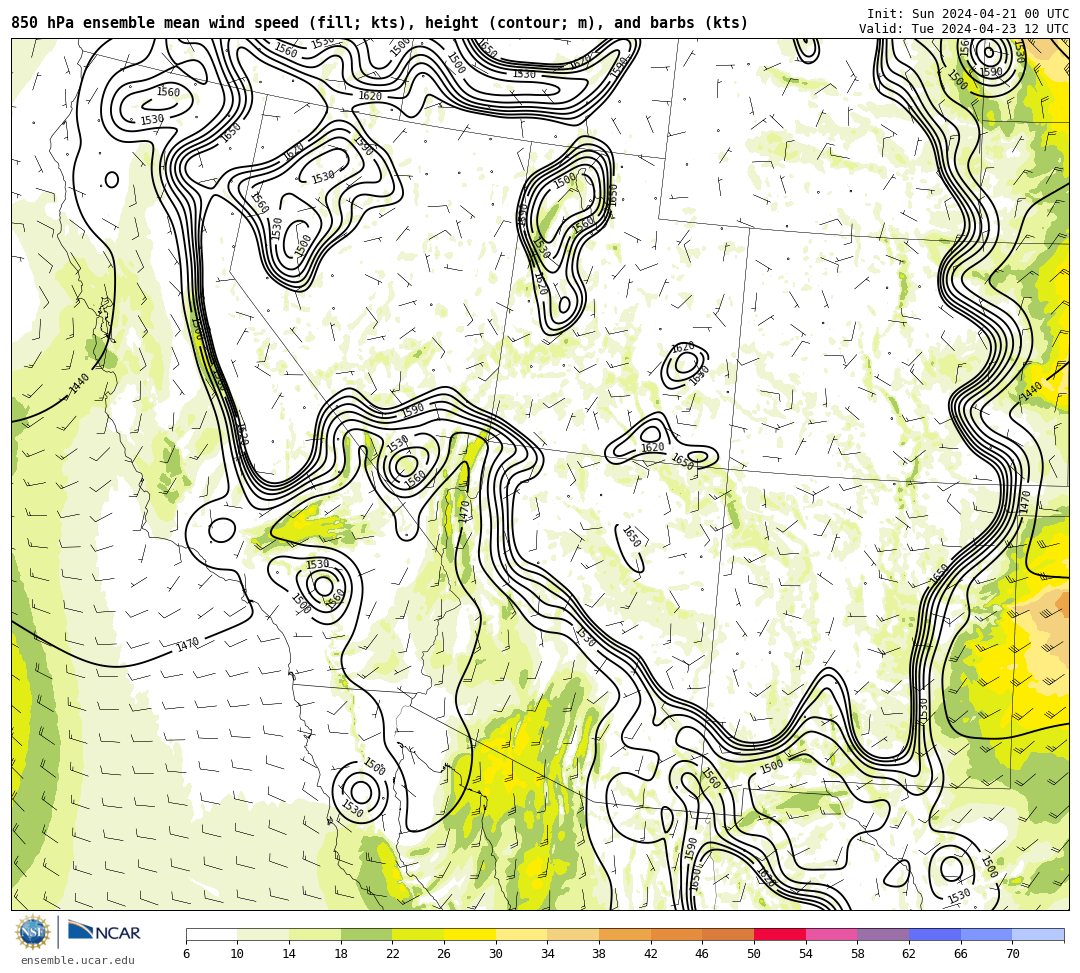The image size is (1080, 973).
Task: Click the colorbar tick label 50
Action: pos(754,954)
